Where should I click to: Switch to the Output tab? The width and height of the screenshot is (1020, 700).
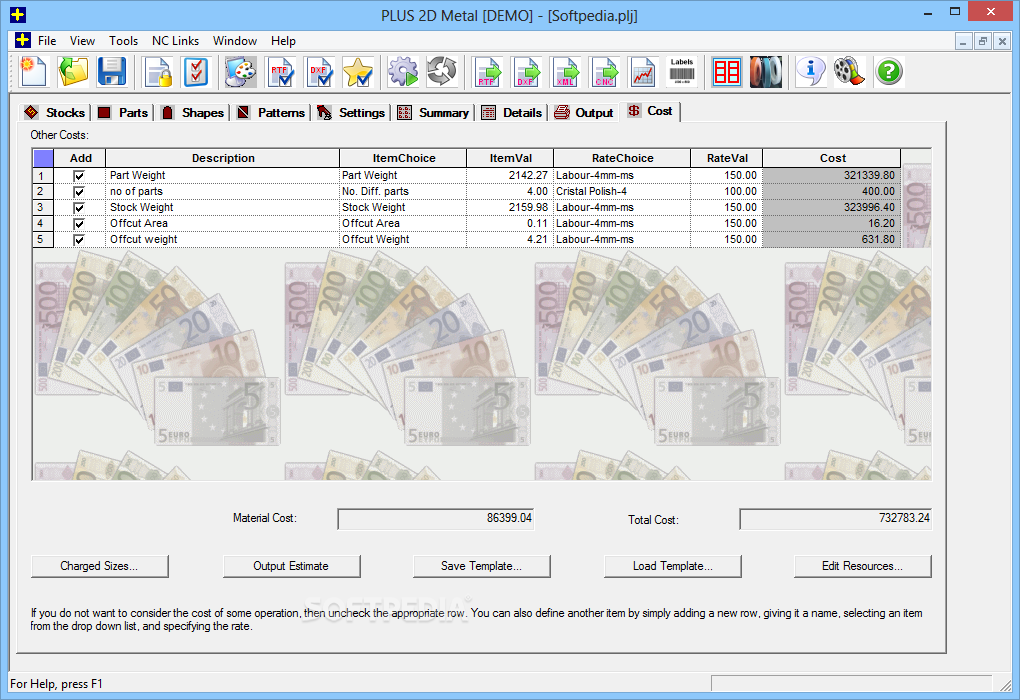(584, 113)
